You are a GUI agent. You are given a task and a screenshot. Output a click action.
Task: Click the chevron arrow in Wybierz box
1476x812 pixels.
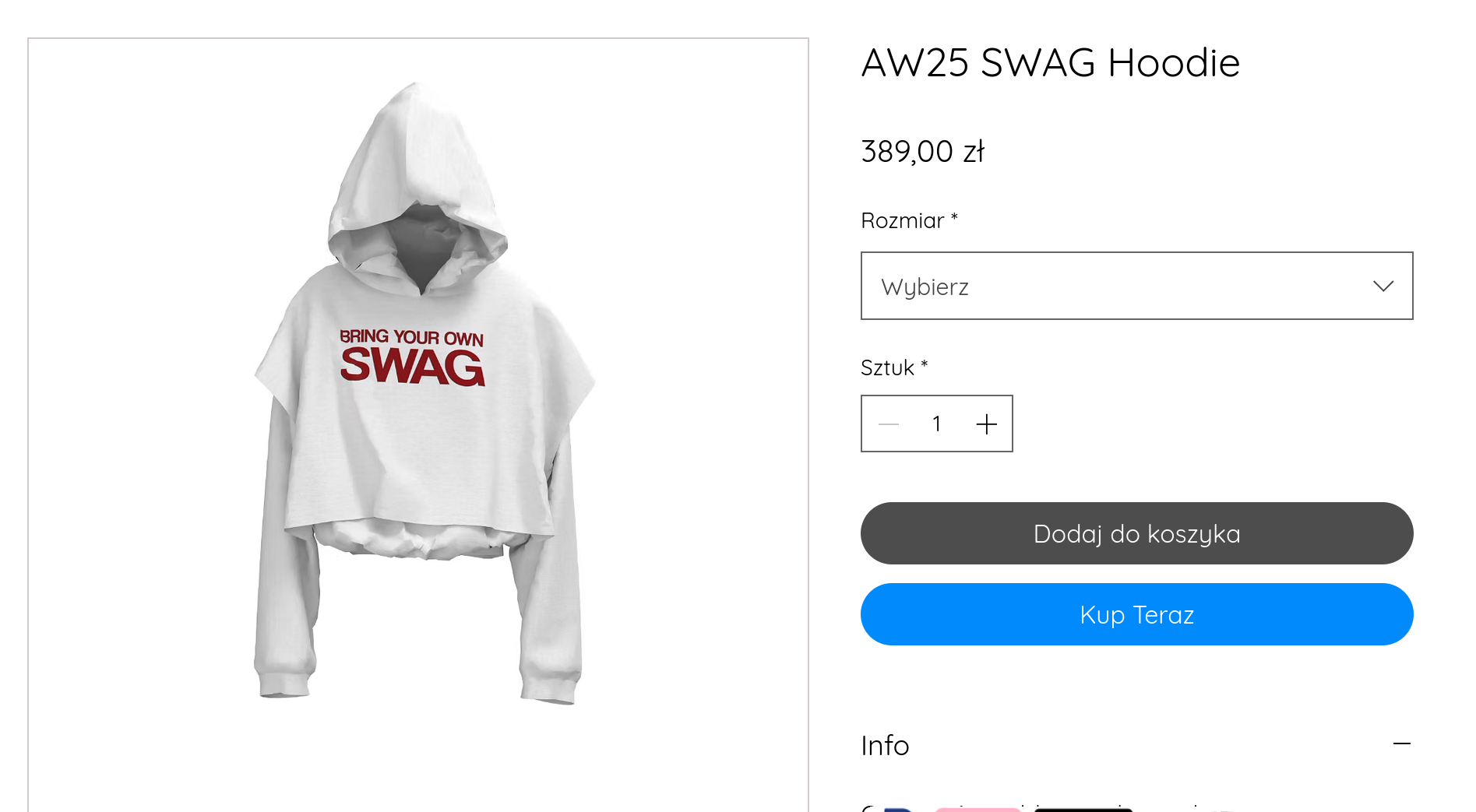click(x=1383, y=286)
